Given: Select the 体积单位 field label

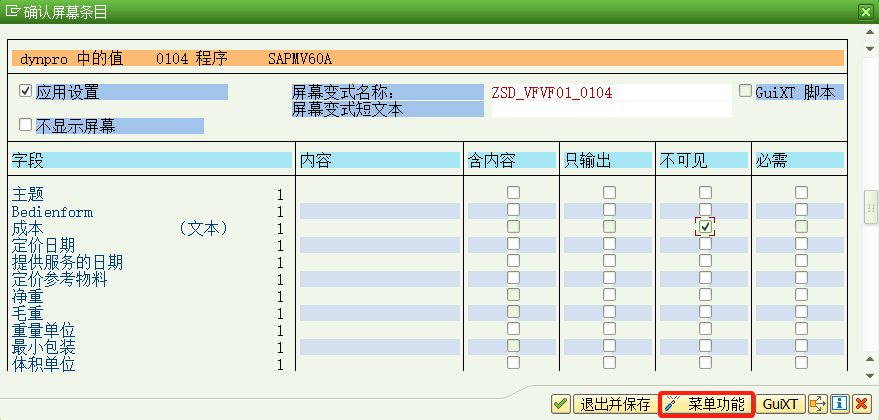Looking at the screenshot, I should 44,364.
